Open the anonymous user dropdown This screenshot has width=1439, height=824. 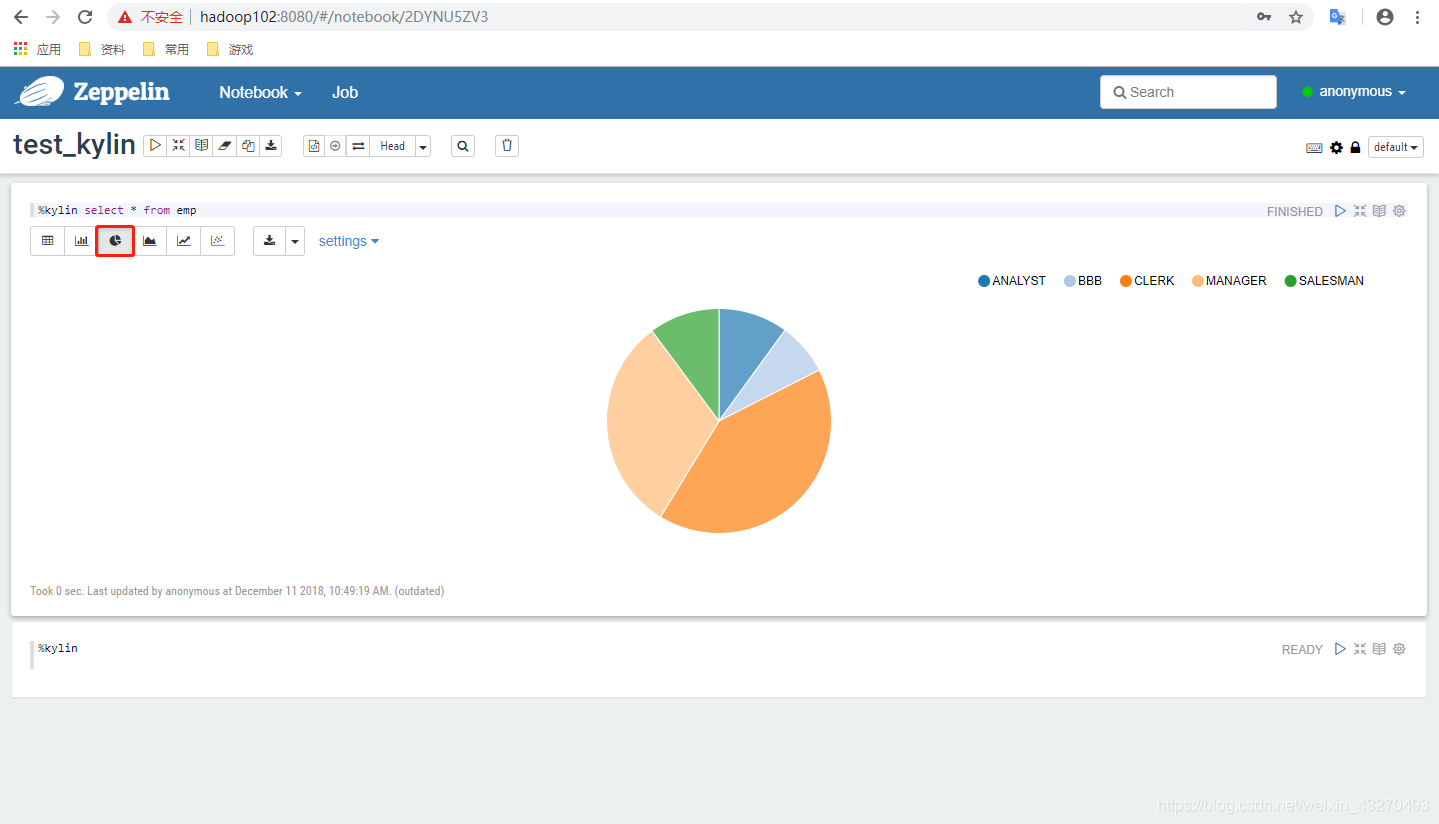[1354, 92]
